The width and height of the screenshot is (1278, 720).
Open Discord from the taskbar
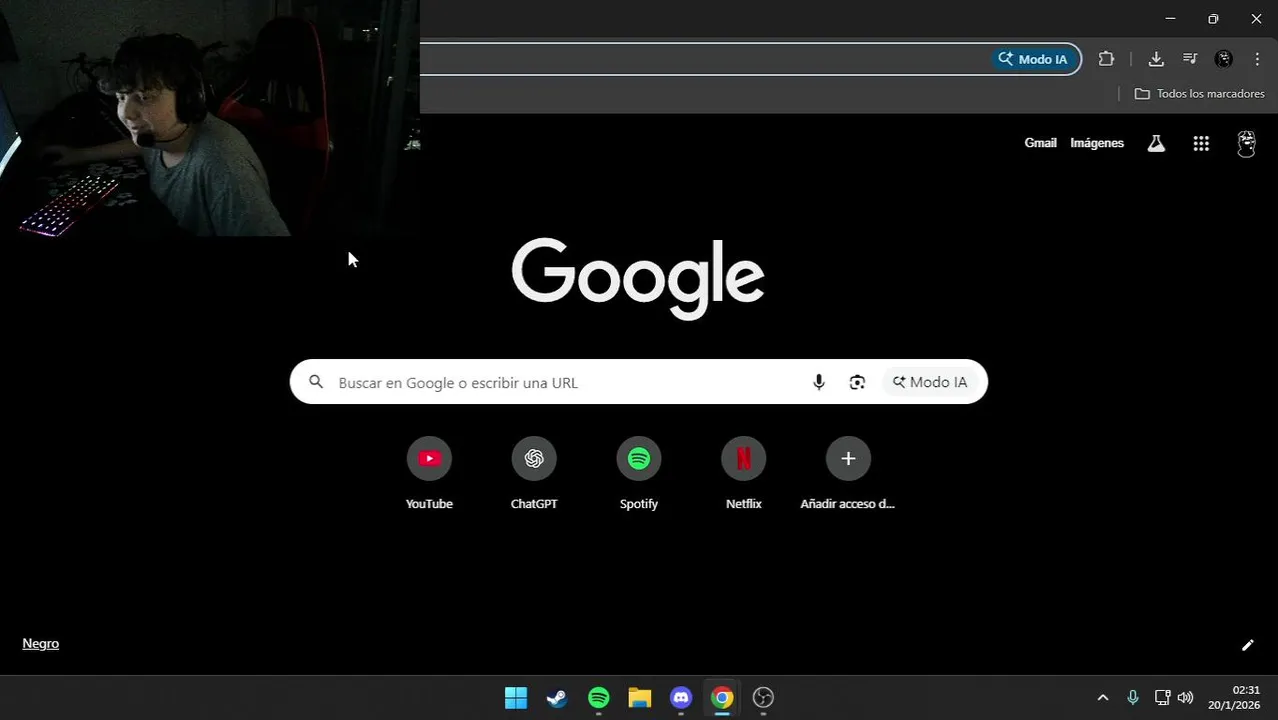[x=681, y=698]
